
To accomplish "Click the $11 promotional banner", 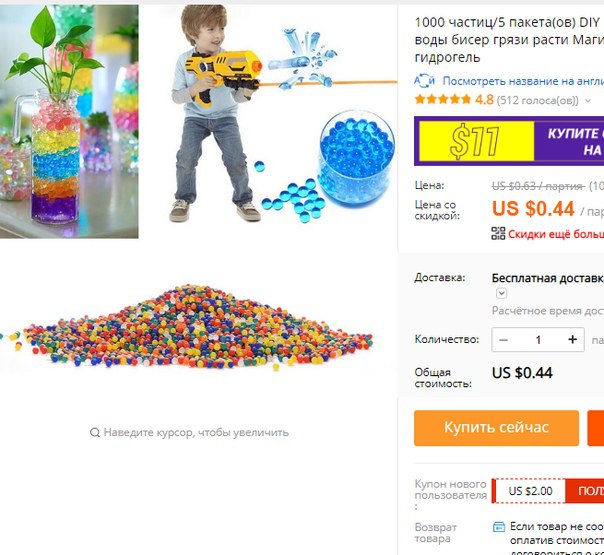I will (509, 141).
